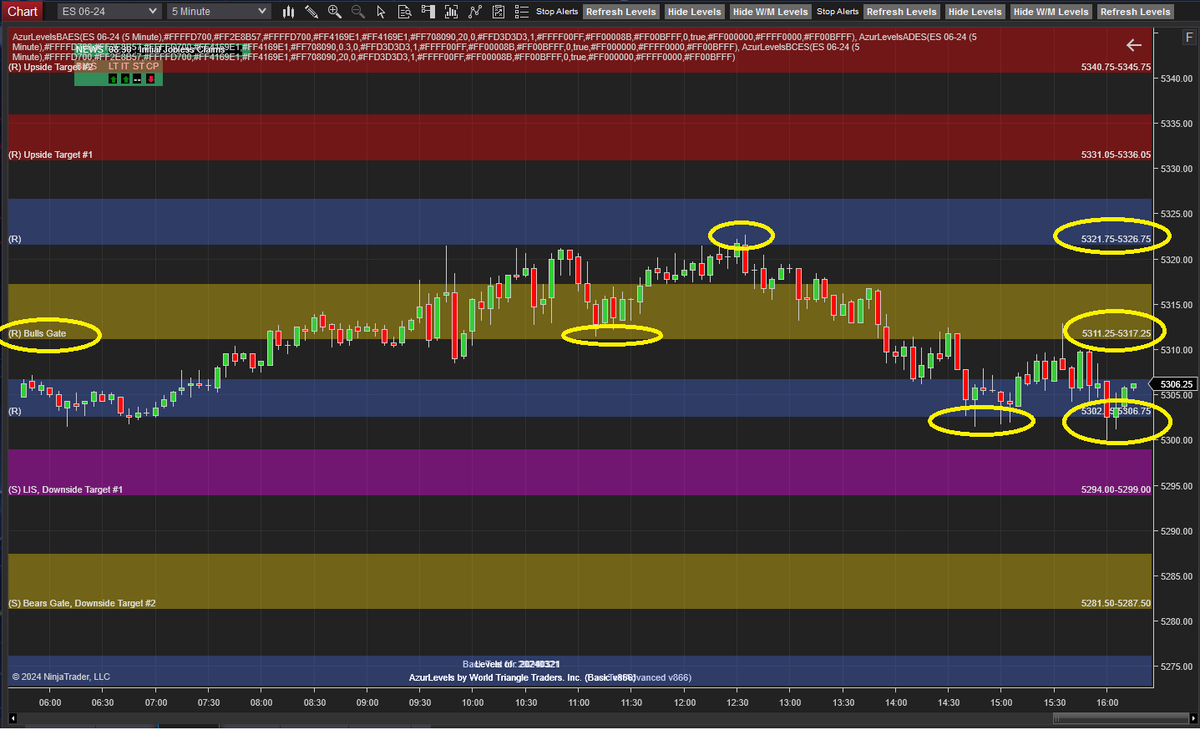Screen dimensions: 1200x730
Task: Click the 06:00 time axis label
Action: [50, 703]
